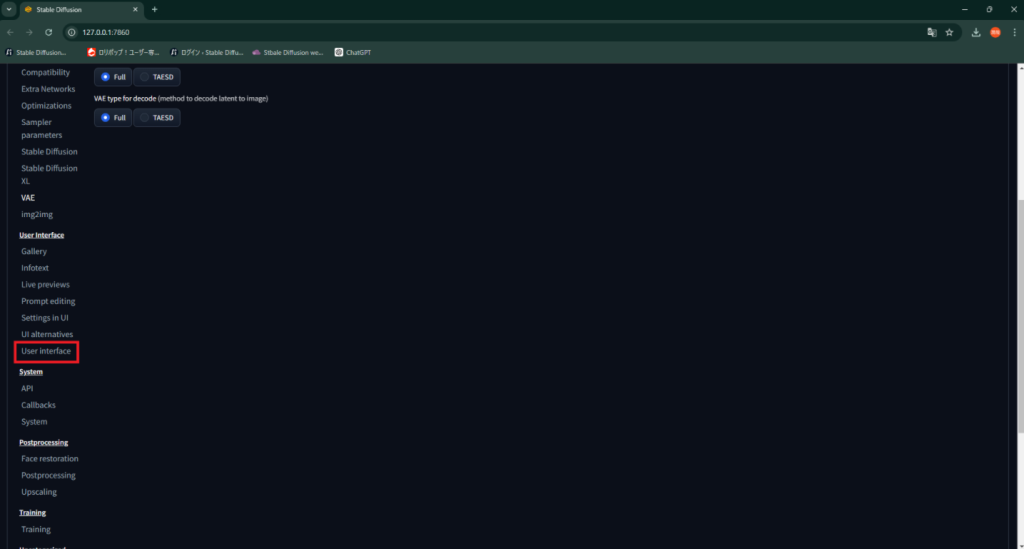Screen dimensions: 1024x549
Task: Open the translate page icon
Action: 932,32
